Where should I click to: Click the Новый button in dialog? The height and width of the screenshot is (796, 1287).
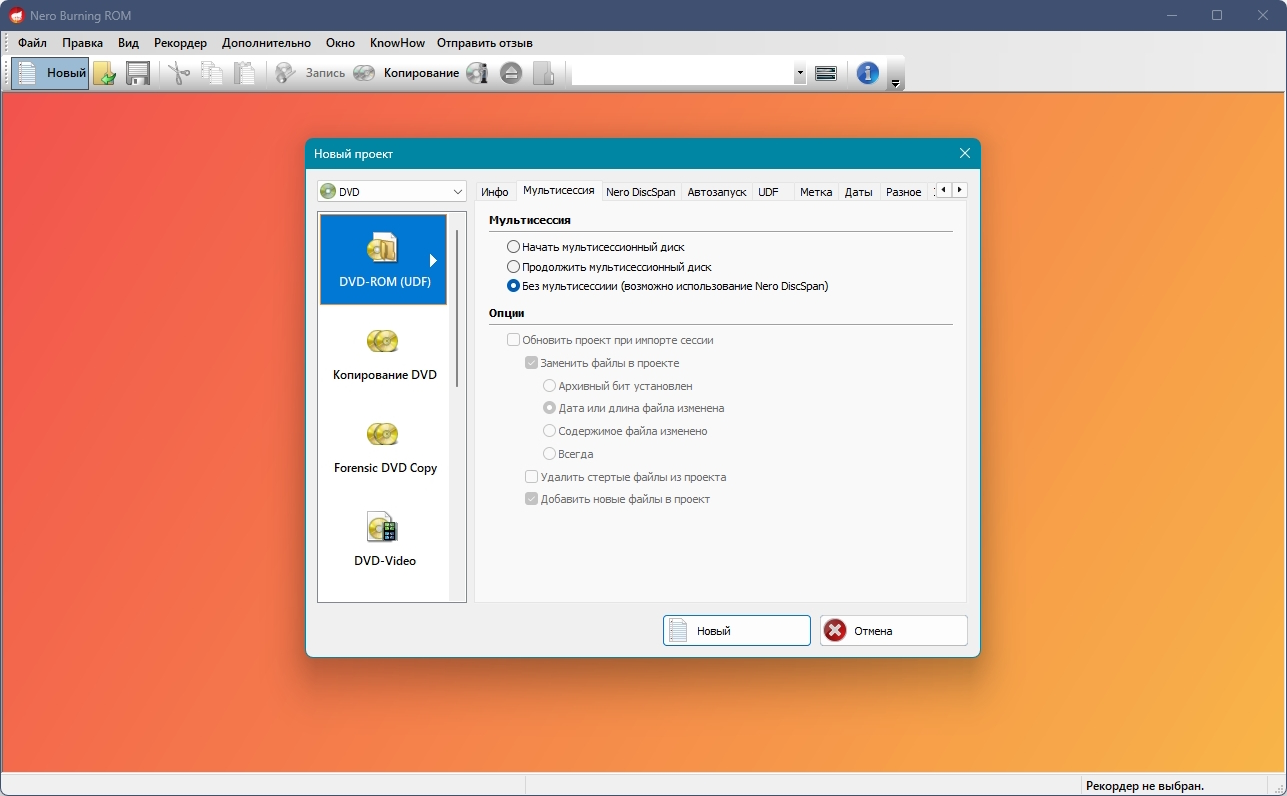pos(736,631)
